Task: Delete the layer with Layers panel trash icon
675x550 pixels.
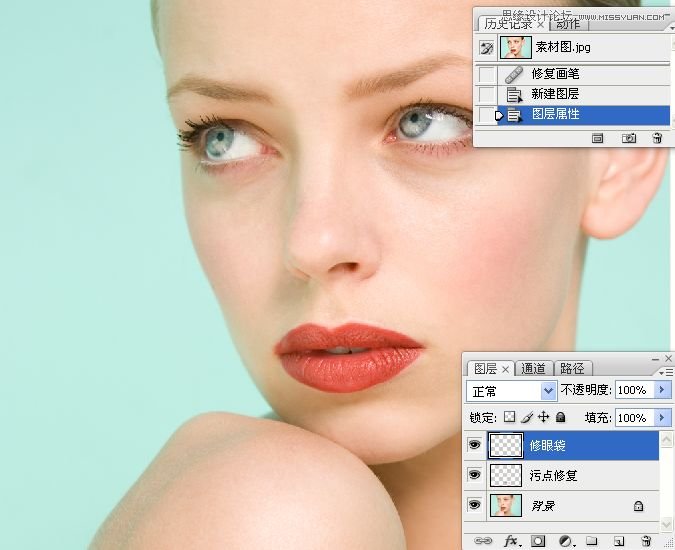Action: (x=646, y=541)
